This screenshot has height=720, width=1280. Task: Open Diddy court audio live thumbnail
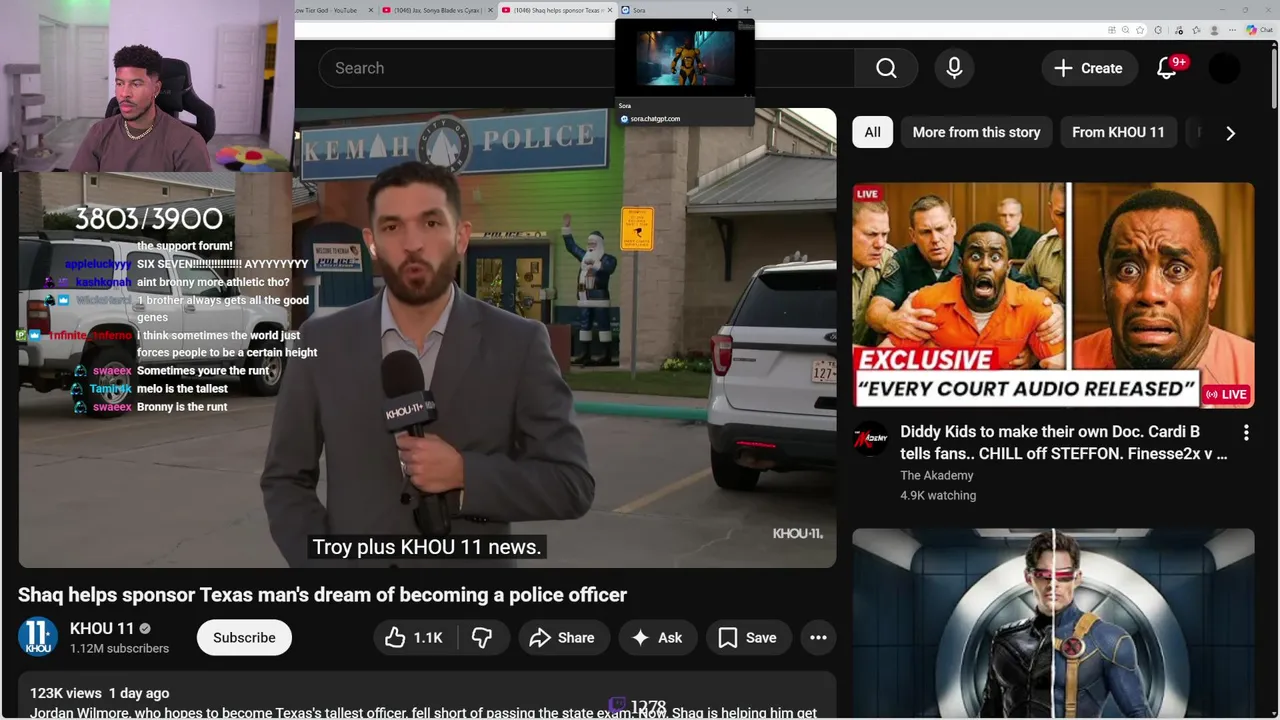(x=1053, y=295)
